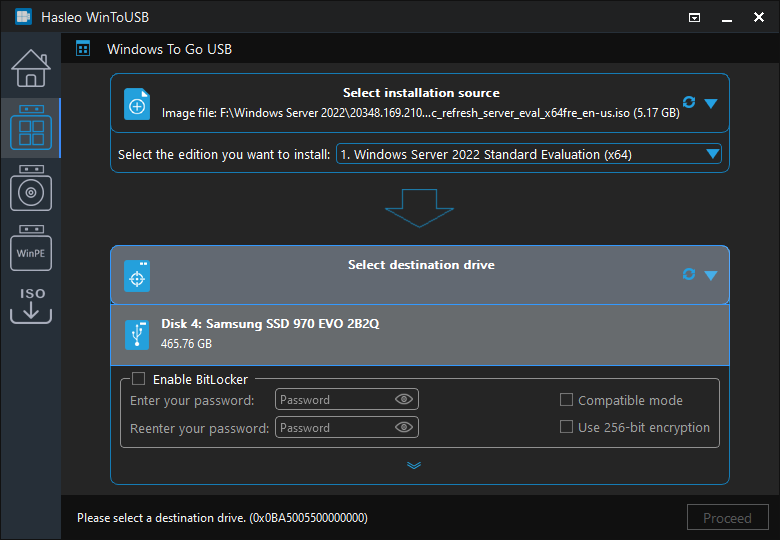Refresh the installation source list

coord(689,102)
